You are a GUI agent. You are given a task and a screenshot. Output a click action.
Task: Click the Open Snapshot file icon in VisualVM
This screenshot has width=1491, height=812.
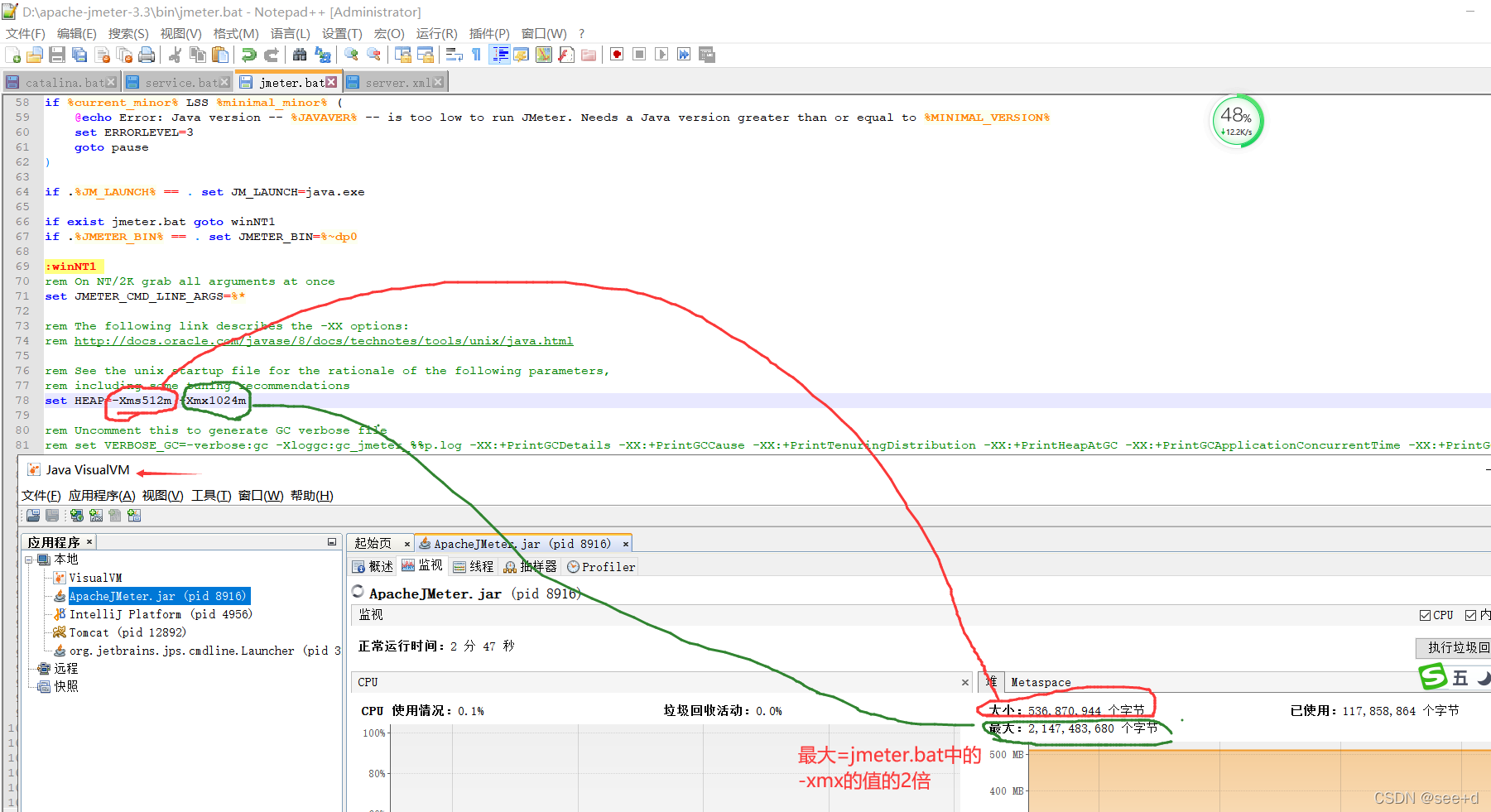point(33,516)
